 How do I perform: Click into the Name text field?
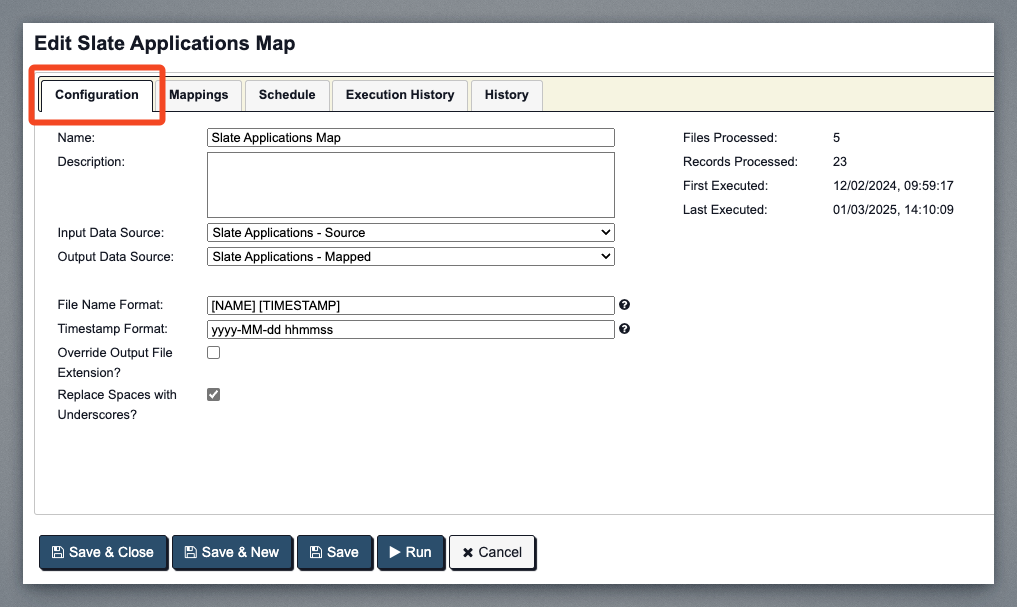coord(410,138)
